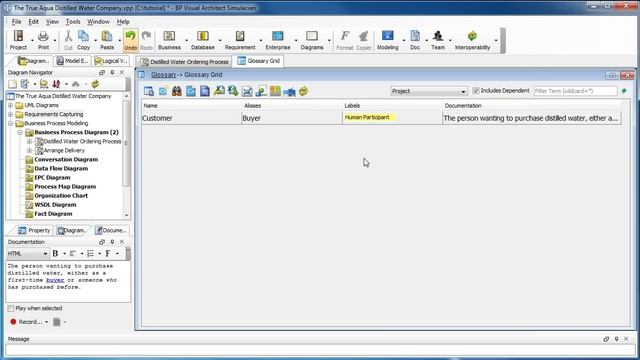
Task: Click the Record button
Action: pyautogui.click(x=26, y=322)
